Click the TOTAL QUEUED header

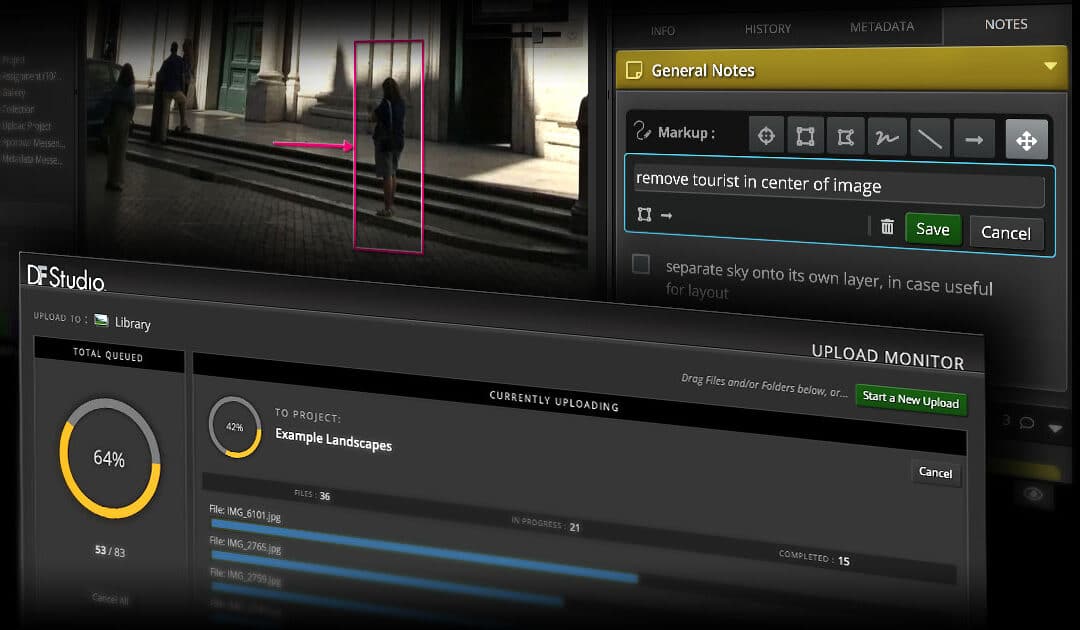click(108, 355)
